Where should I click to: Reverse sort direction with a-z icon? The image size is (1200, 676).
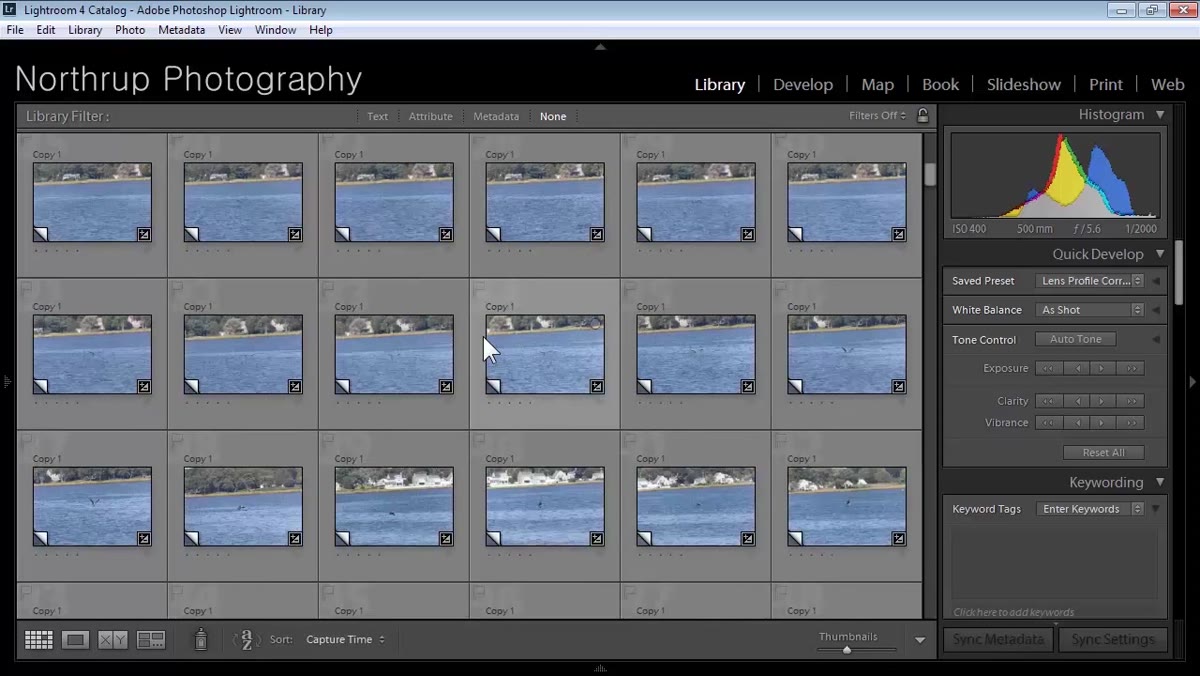246,640
